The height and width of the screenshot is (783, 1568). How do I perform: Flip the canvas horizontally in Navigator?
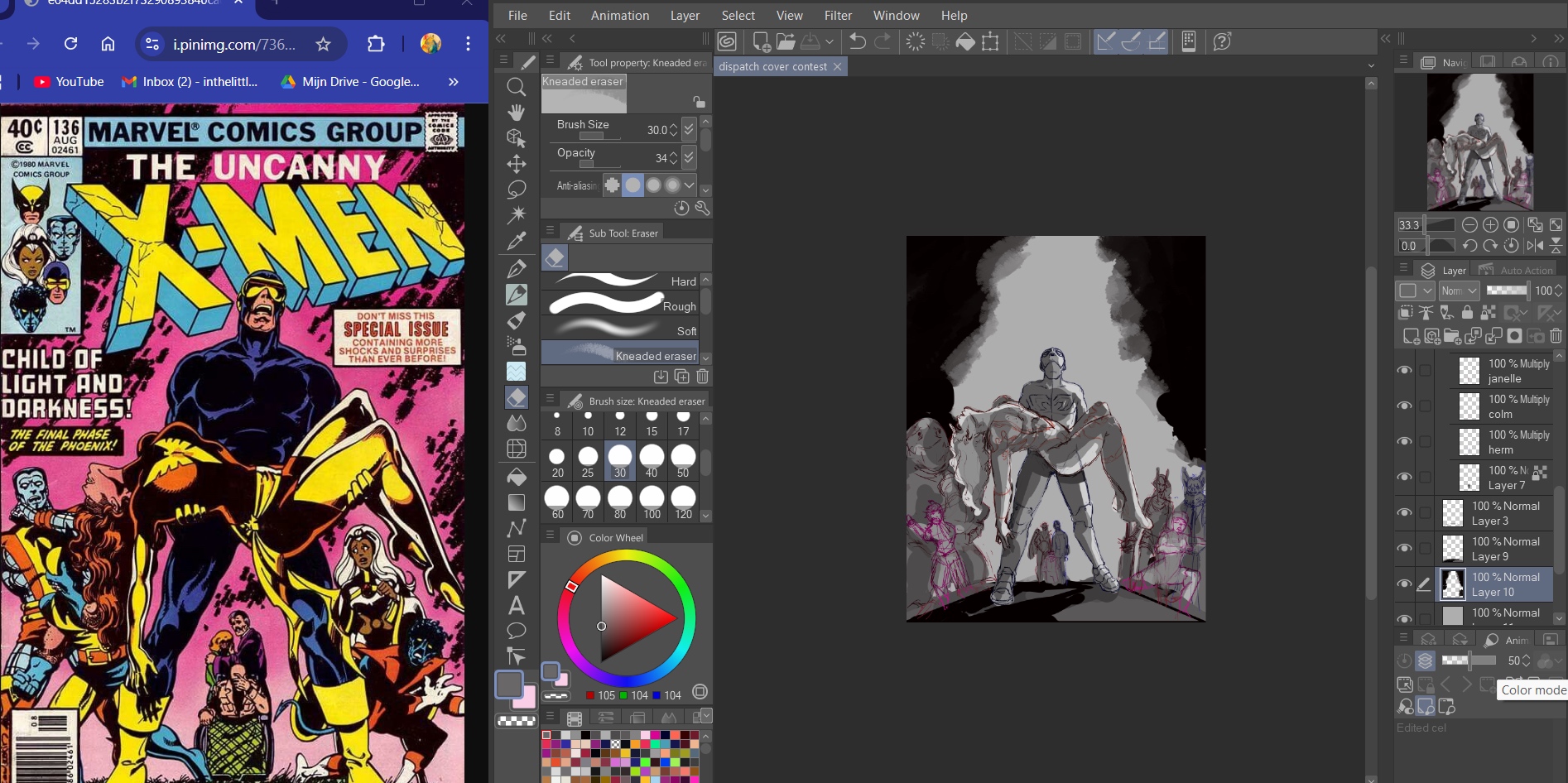[1535, 246]
